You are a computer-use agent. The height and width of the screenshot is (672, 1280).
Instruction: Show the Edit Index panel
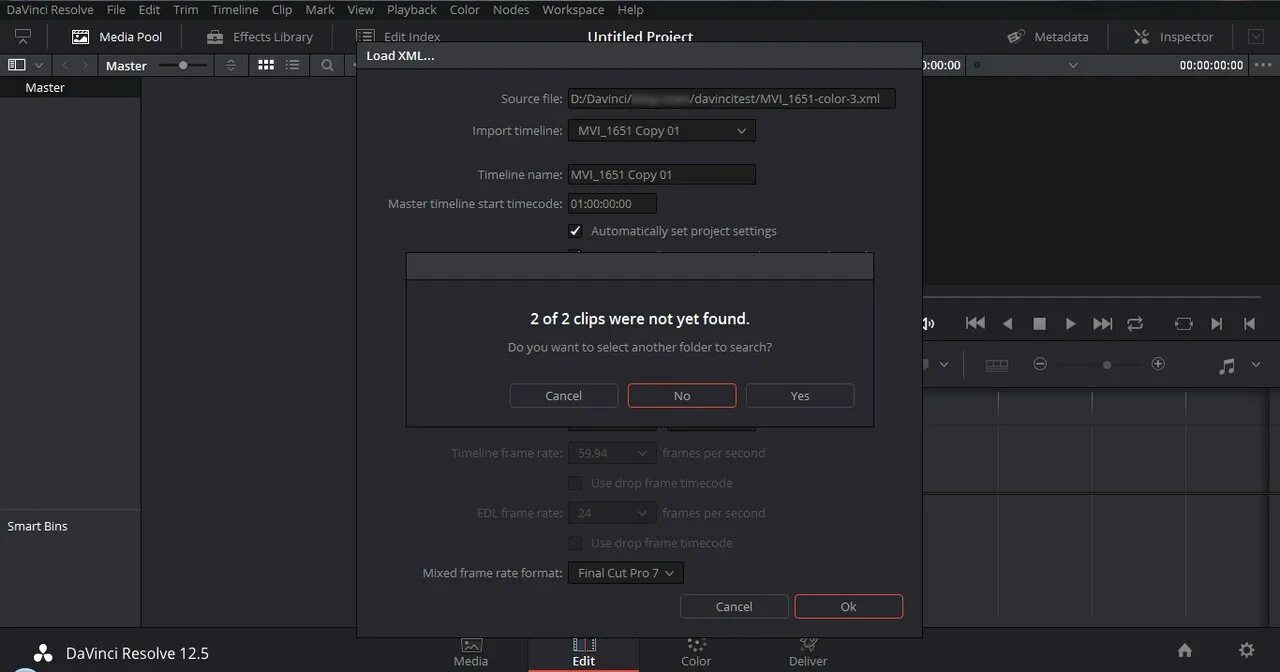tap(399, 37)
